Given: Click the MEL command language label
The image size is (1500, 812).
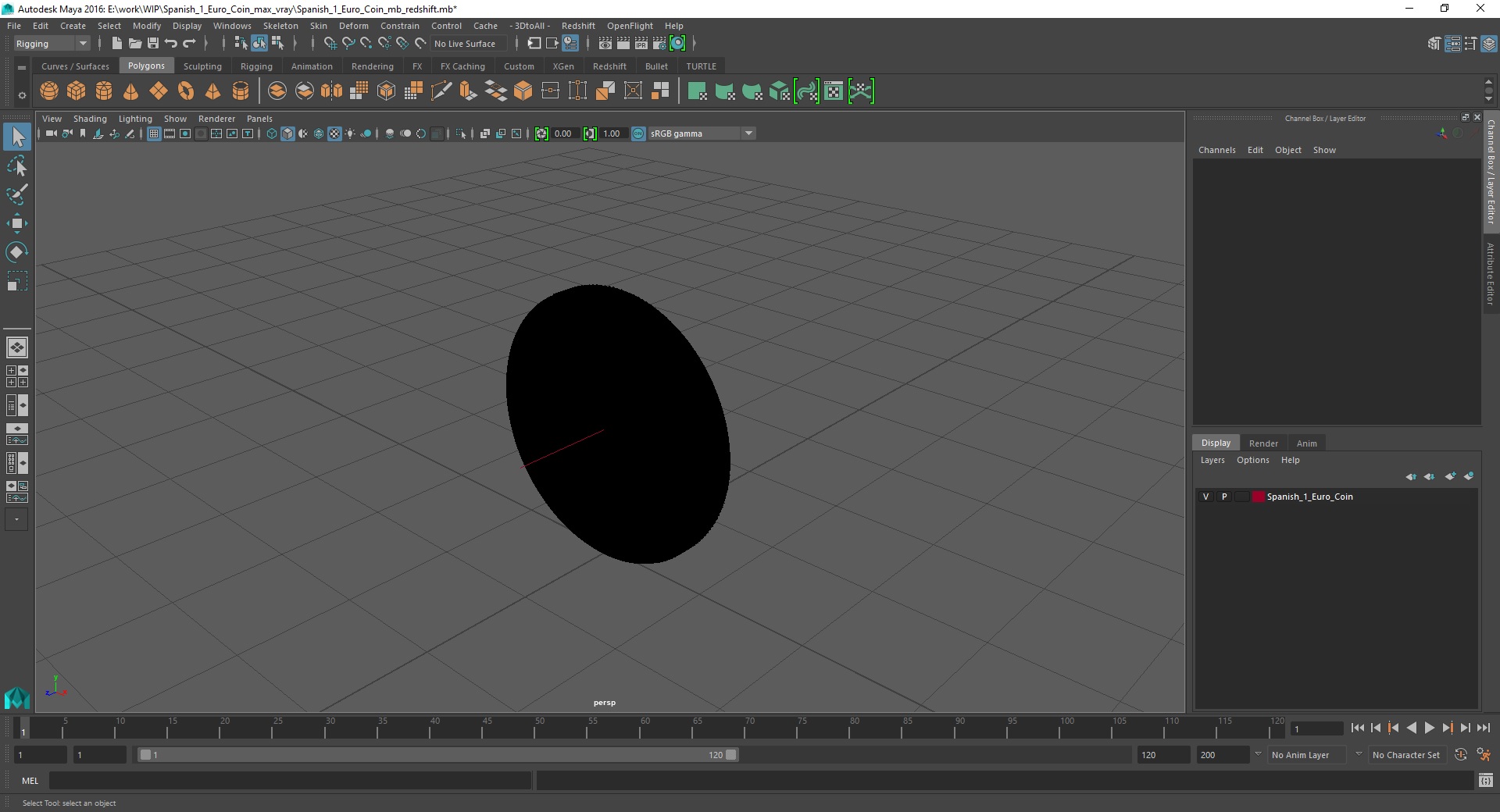Looking at the screenshot, I should (x=30, y=781).
